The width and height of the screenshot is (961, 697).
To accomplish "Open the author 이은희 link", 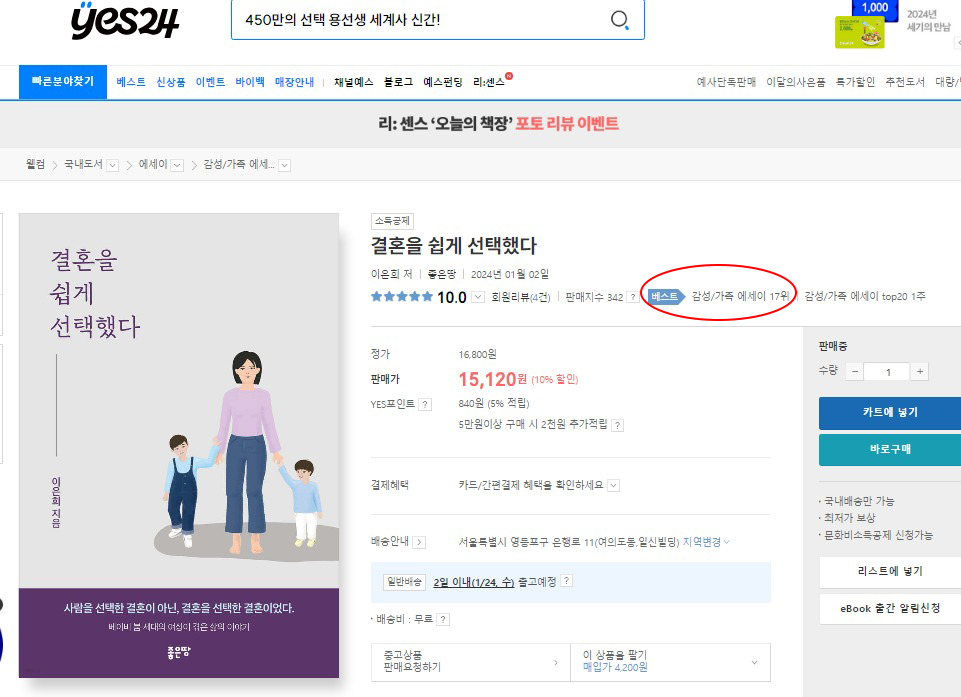I will pyautogui.click(x=385, y=274).
